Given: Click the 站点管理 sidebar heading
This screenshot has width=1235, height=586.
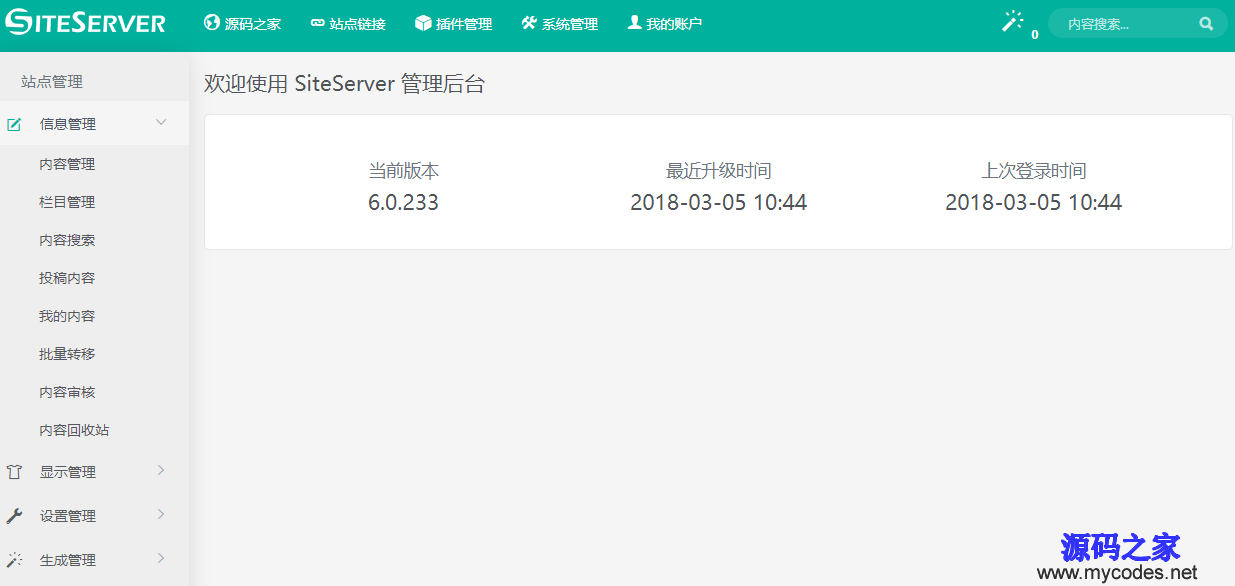Looking at the screenshot, I should pos(52,82).
